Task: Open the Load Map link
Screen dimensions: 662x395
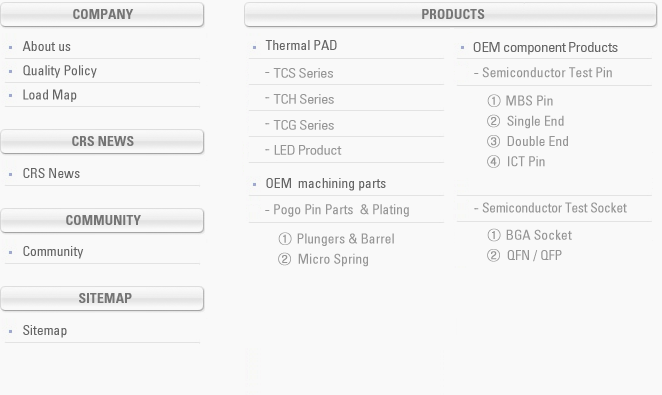Action: coord(49,95)
